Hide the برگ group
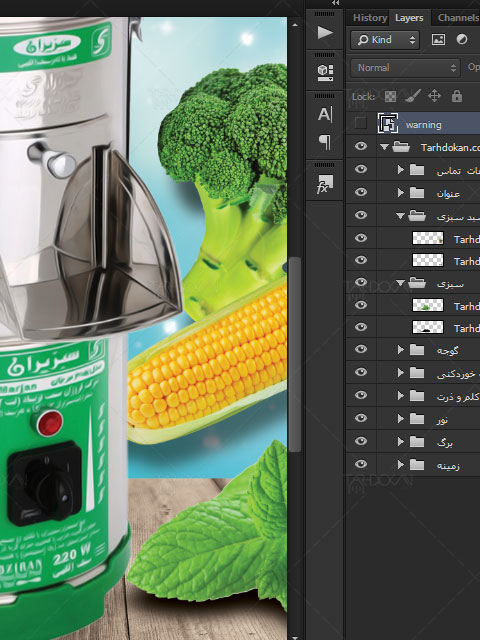The height and width of the screenshot is (640, 480). pyautogui.click(x=361, y=441)
